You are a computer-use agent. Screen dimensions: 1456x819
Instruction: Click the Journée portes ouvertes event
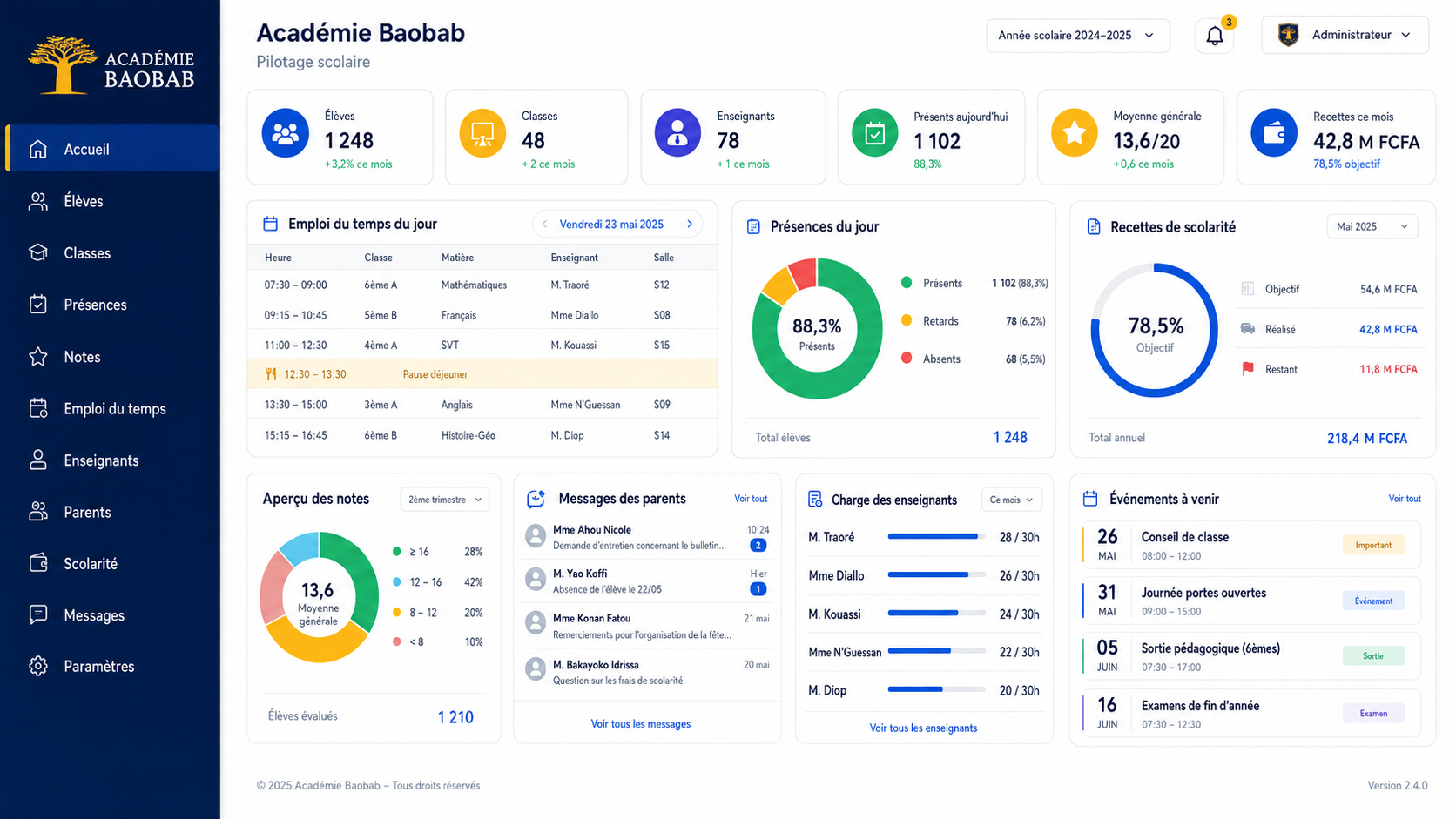pos(1251,601)
